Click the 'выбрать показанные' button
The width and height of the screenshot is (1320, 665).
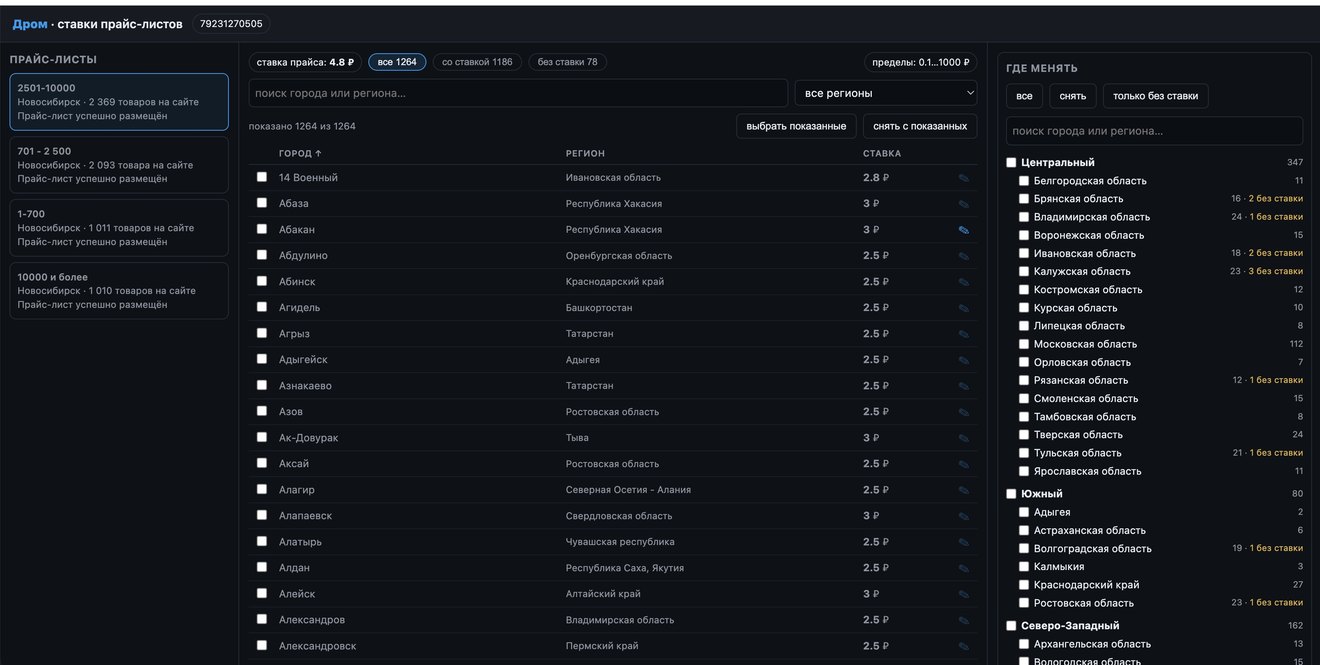point(796,126)
